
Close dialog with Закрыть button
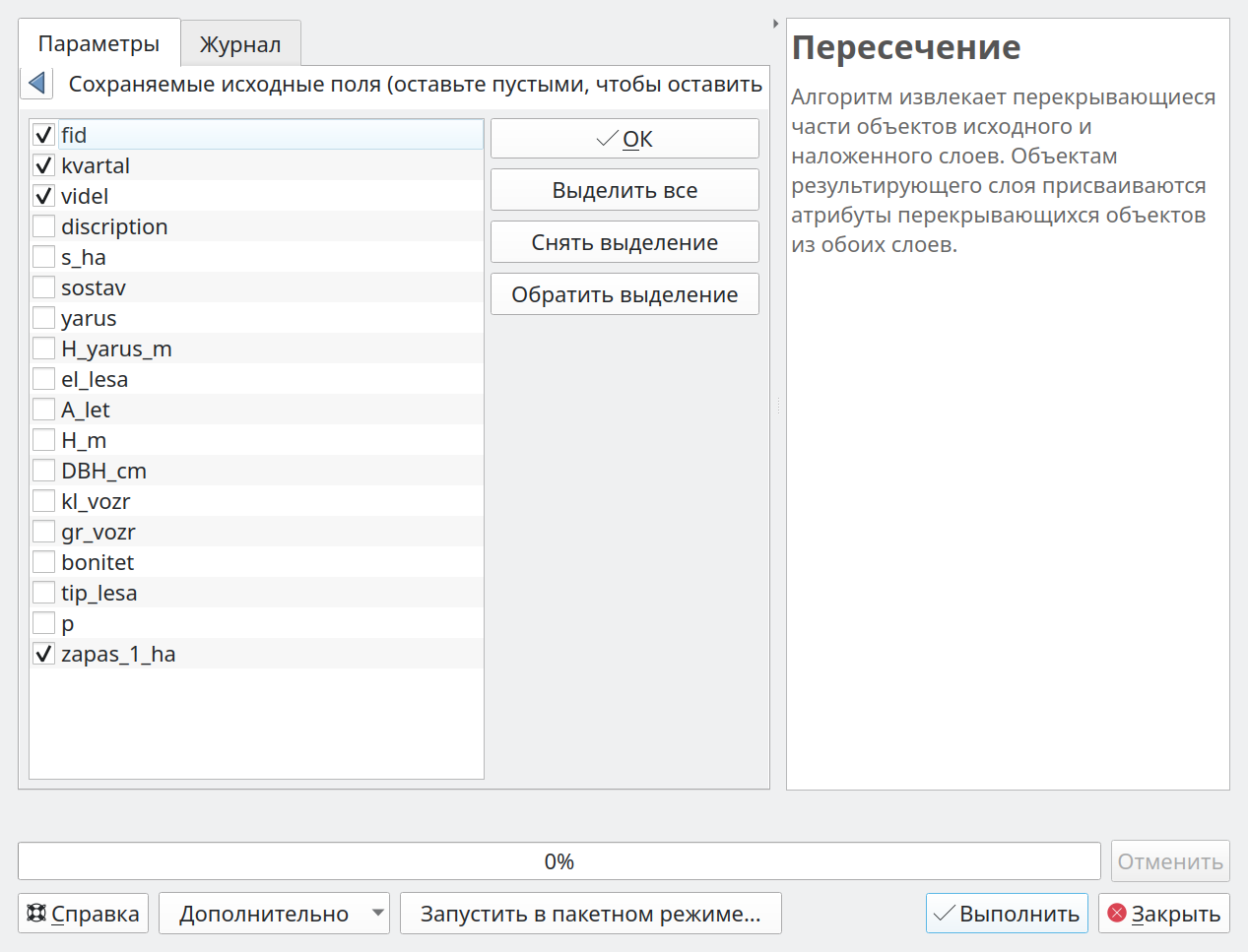click(1164, 914)
